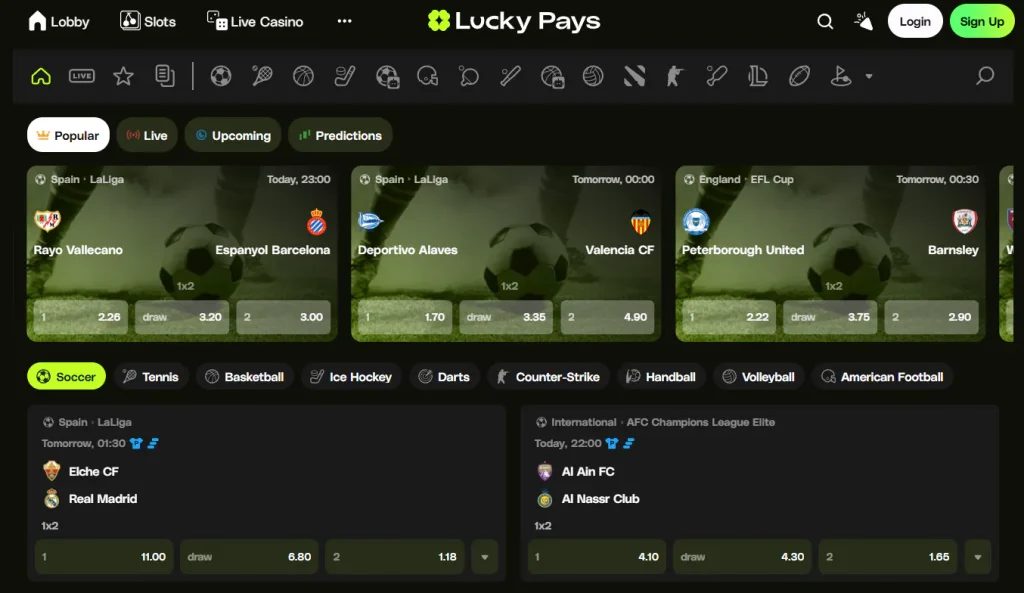The image size is (1024, 593).
Task: Open the three-dots more menu
Action: coord(344,21)
